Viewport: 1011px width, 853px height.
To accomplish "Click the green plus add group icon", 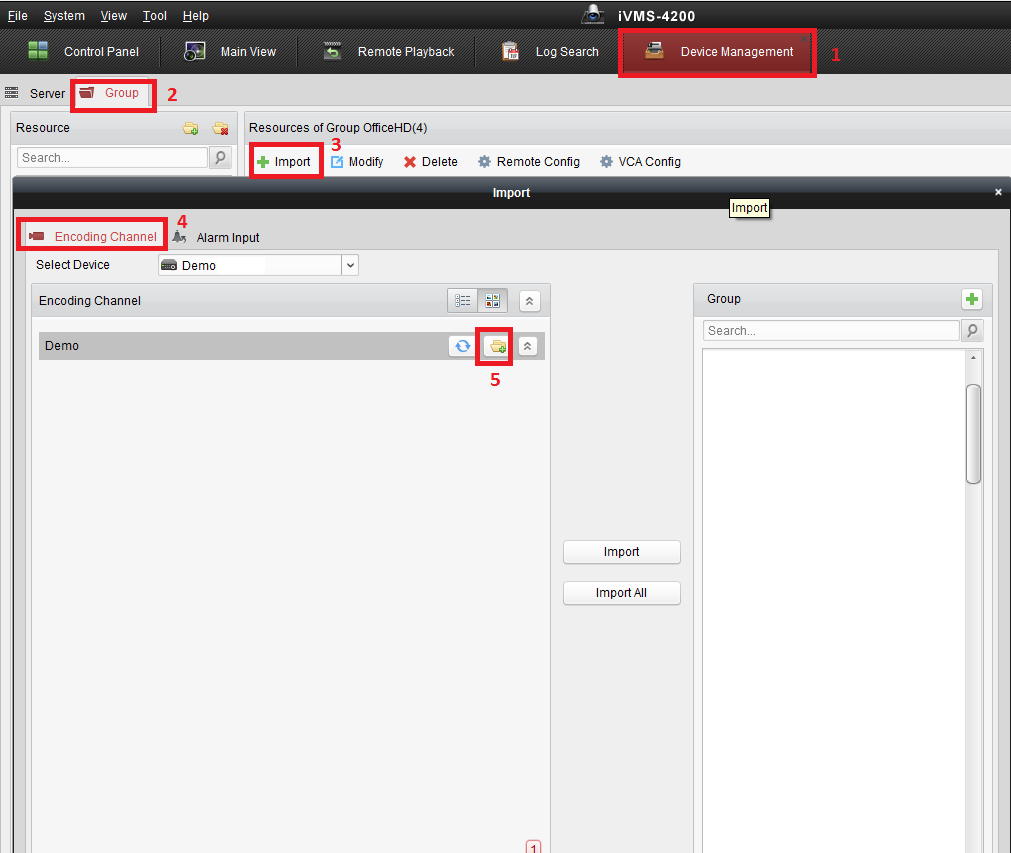I will [971, 299].
